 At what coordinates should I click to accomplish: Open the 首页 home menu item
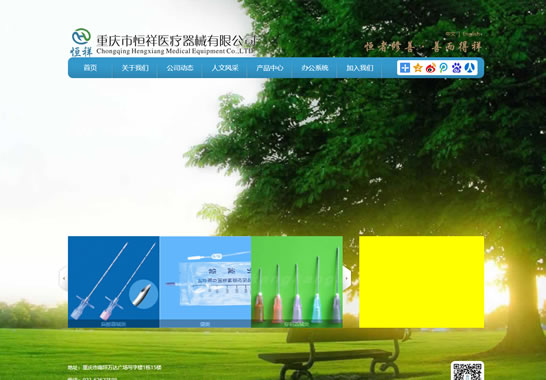(x=90, y=68)
